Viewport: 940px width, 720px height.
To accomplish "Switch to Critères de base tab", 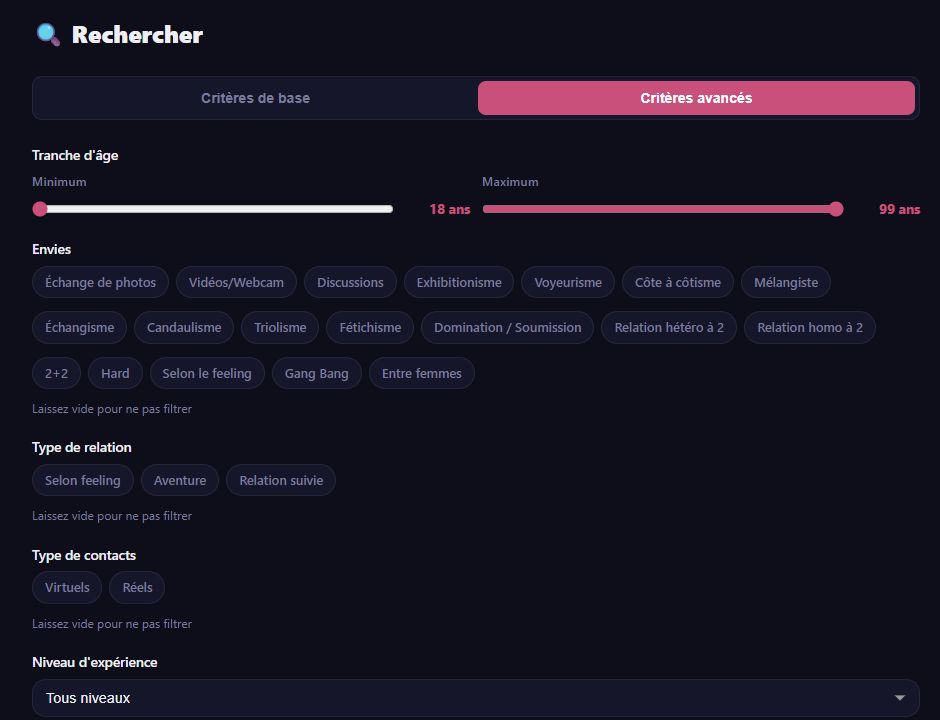I will pyautogui.click(x=255, y=98).
